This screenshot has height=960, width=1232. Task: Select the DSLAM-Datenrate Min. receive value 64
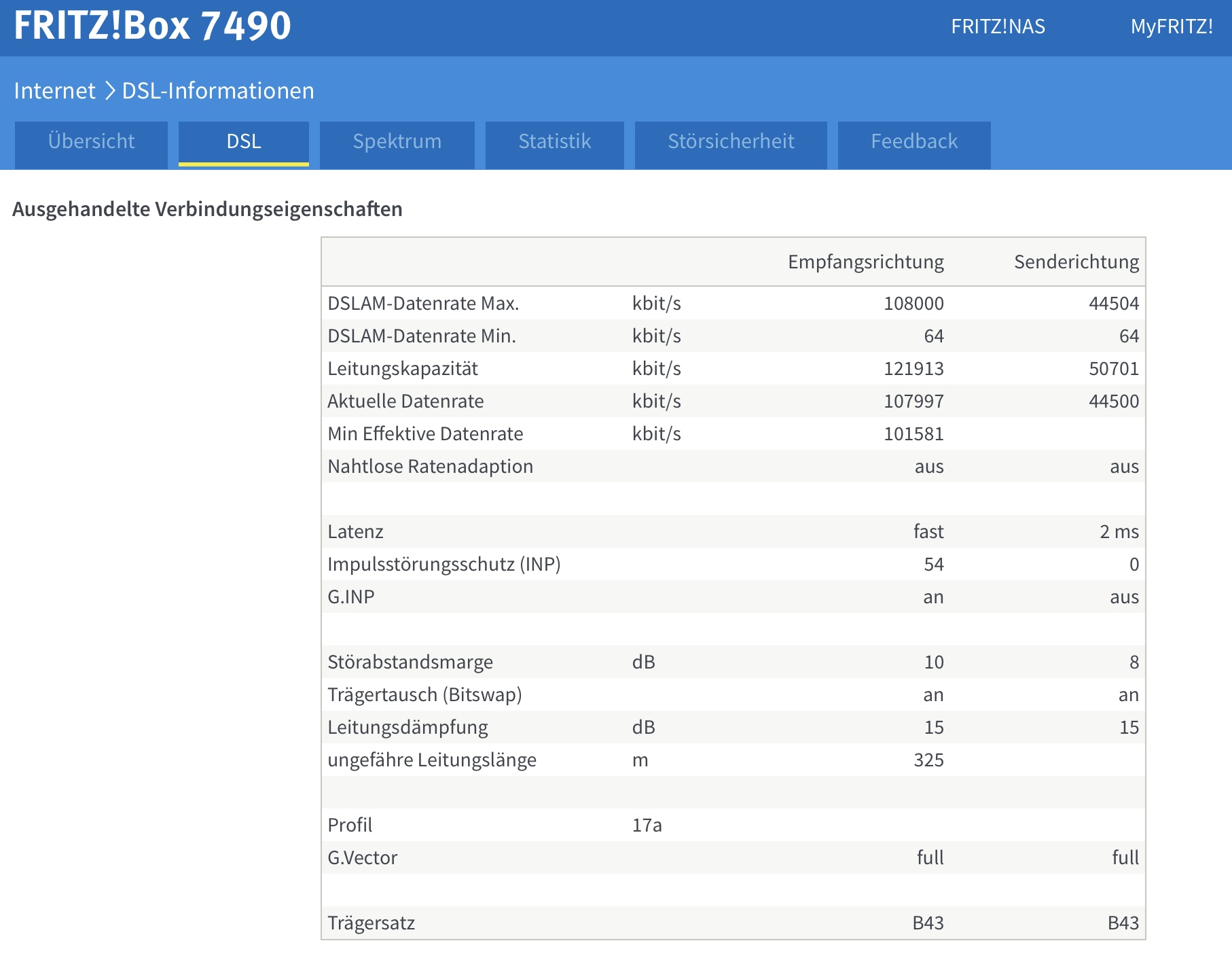934,336
